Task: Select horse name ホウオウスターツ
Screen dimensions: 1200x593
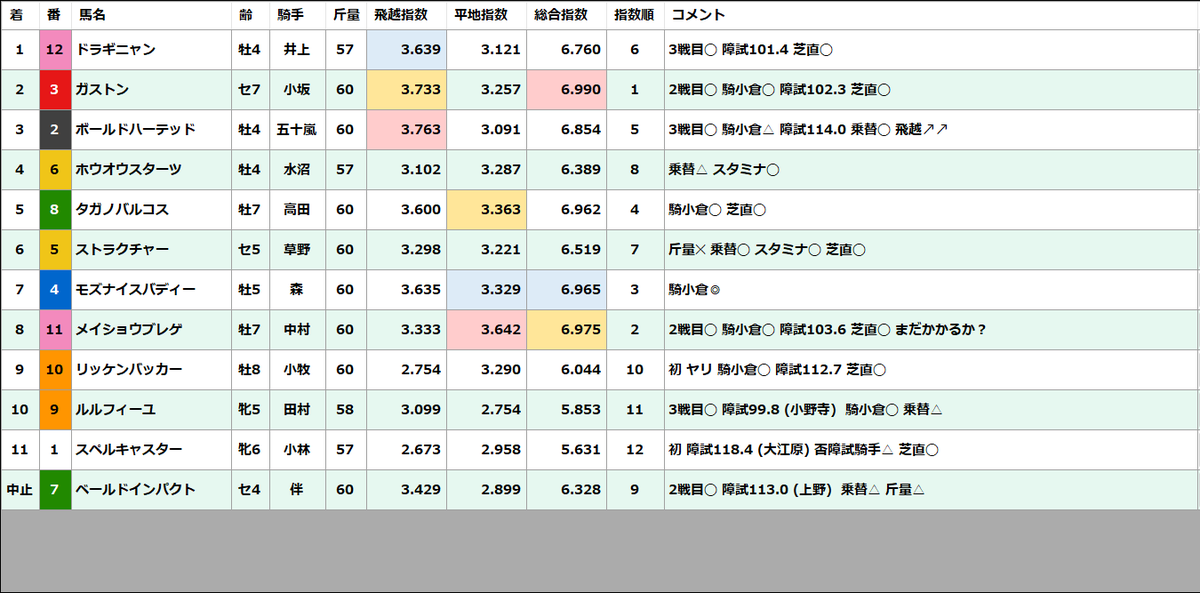Action: click(x=129, y=170)
